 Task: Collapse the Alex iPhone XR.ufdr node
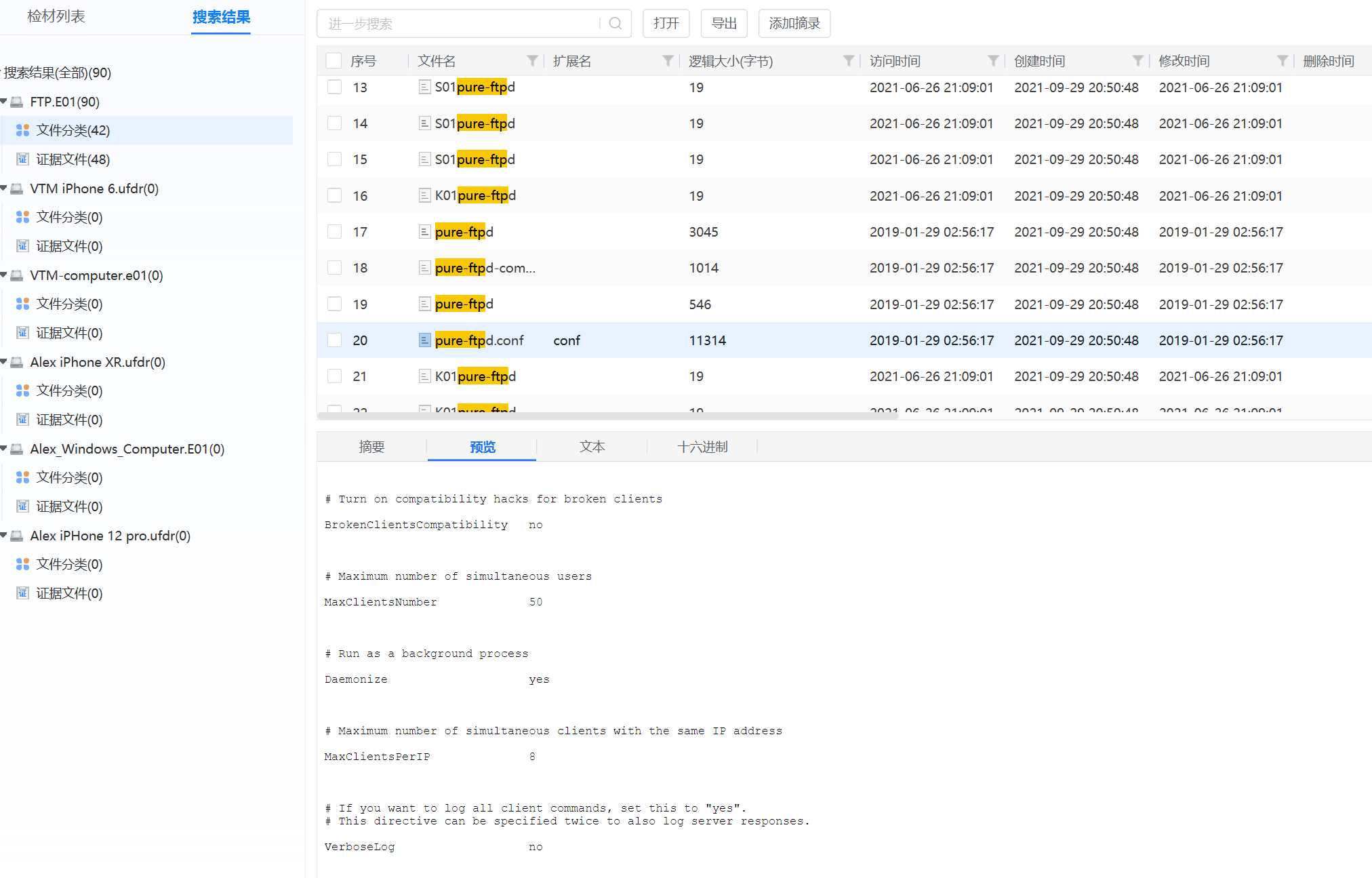[x=4, y=362]
